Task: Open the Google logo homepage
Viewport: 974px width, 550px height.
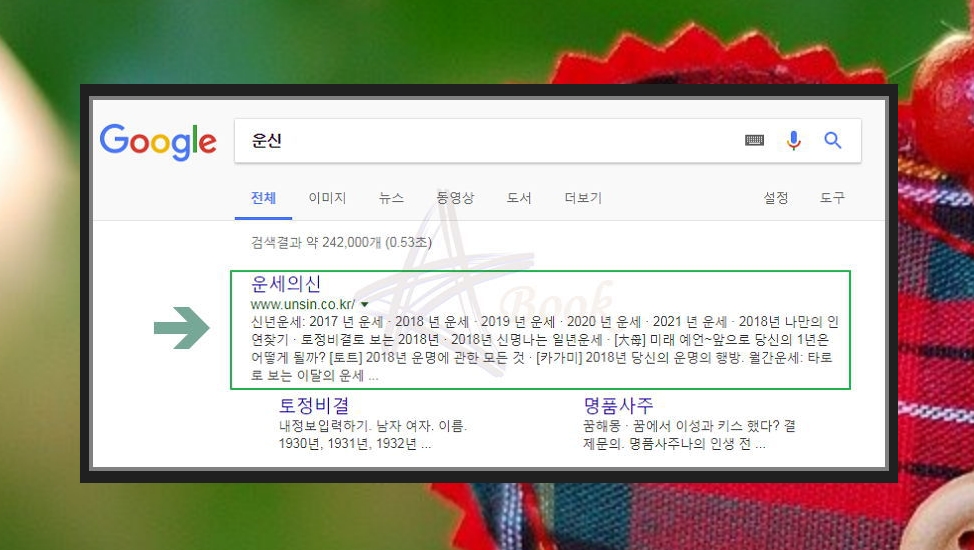Action: (158, 142)
